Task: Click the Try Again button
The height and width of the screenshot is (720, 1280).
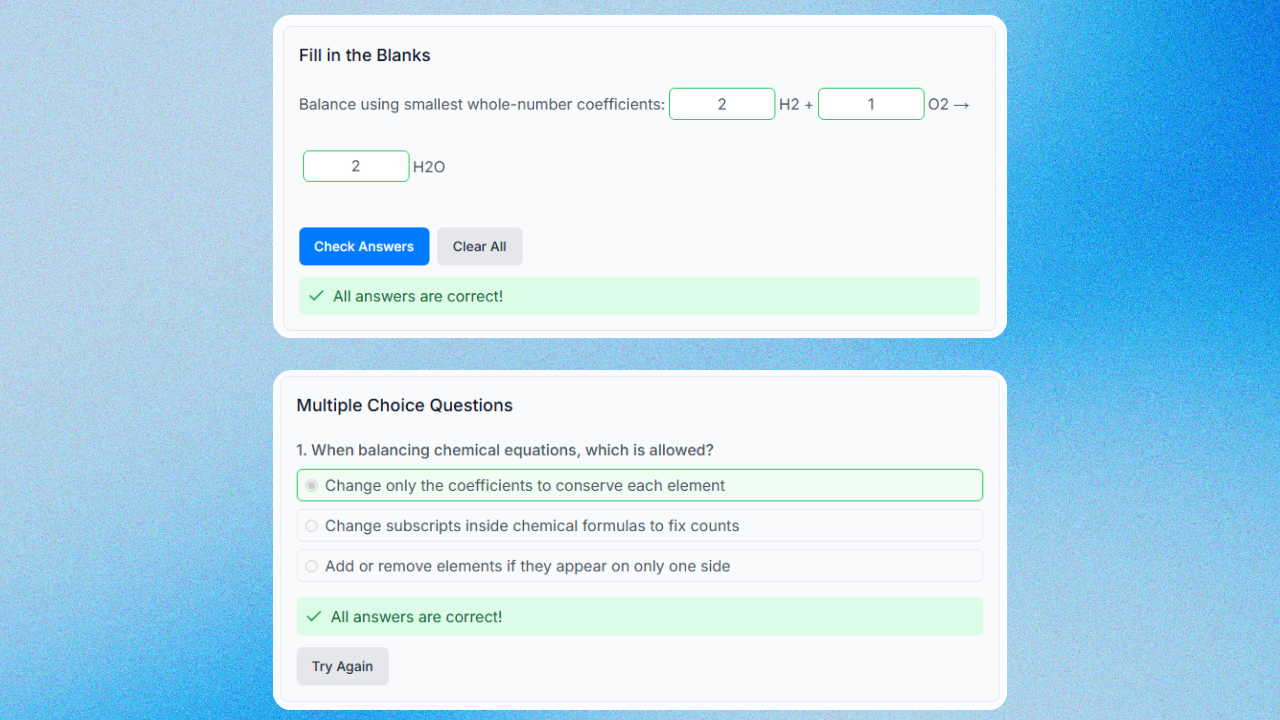Action: [342, 666]
